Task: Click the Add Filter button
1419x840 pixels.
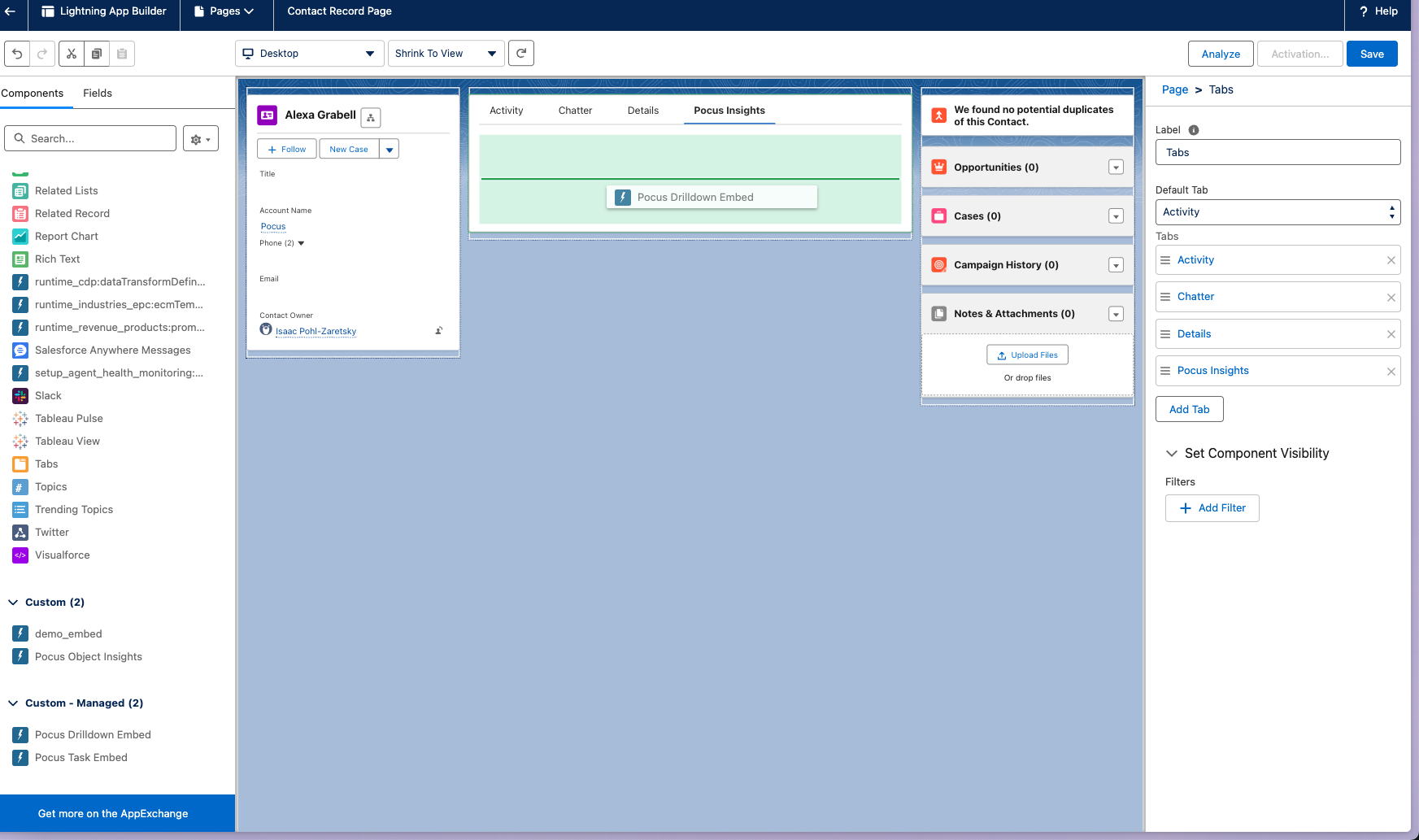Action: (1212, 508)
